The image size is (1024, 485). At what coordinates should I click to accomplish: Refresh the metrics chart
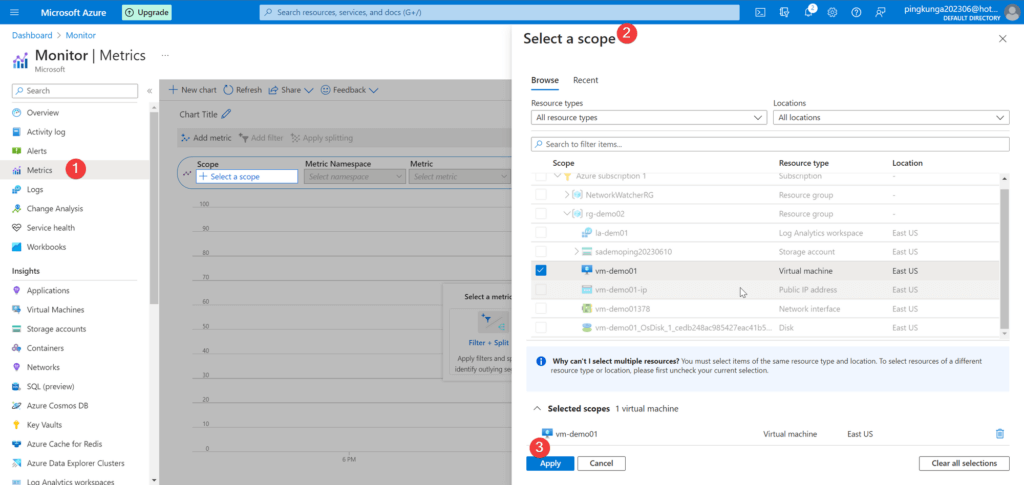(x=242, y=90)
